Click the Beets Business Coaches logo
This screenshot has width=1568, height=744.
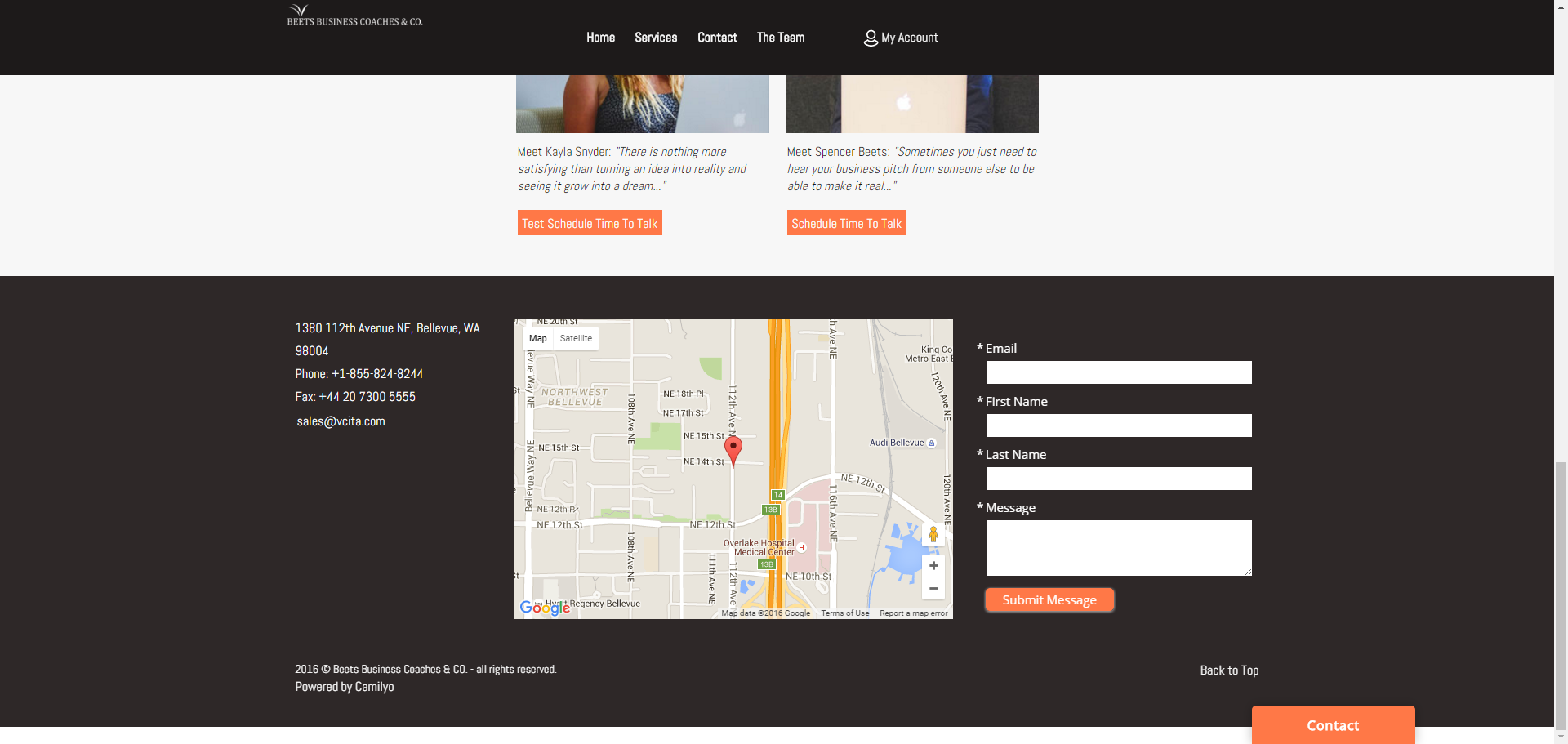click(x=354, y=16)
